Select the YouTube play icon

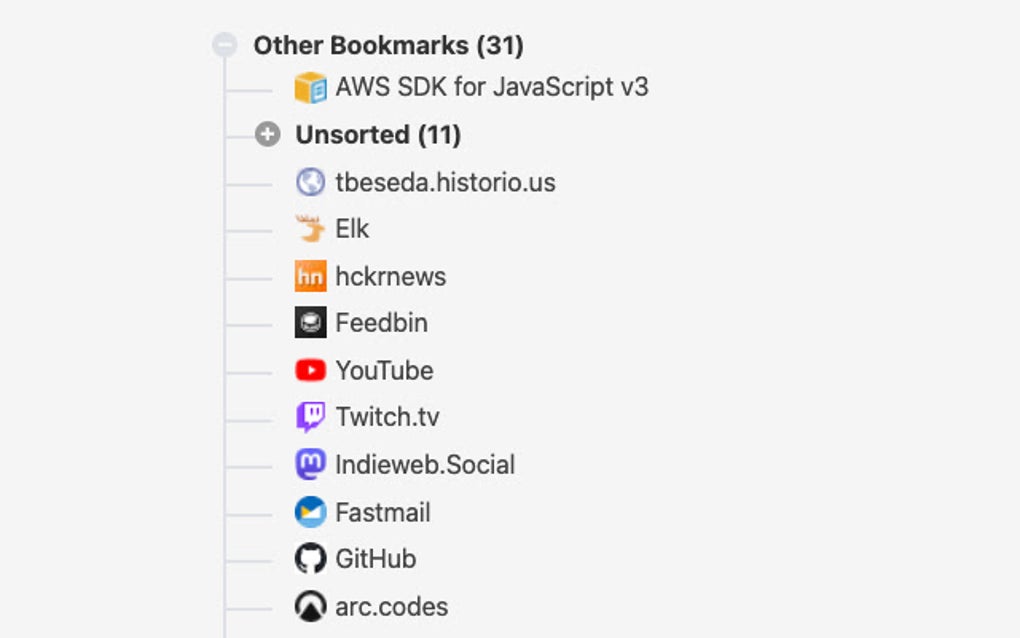click(x=311, y=370)
